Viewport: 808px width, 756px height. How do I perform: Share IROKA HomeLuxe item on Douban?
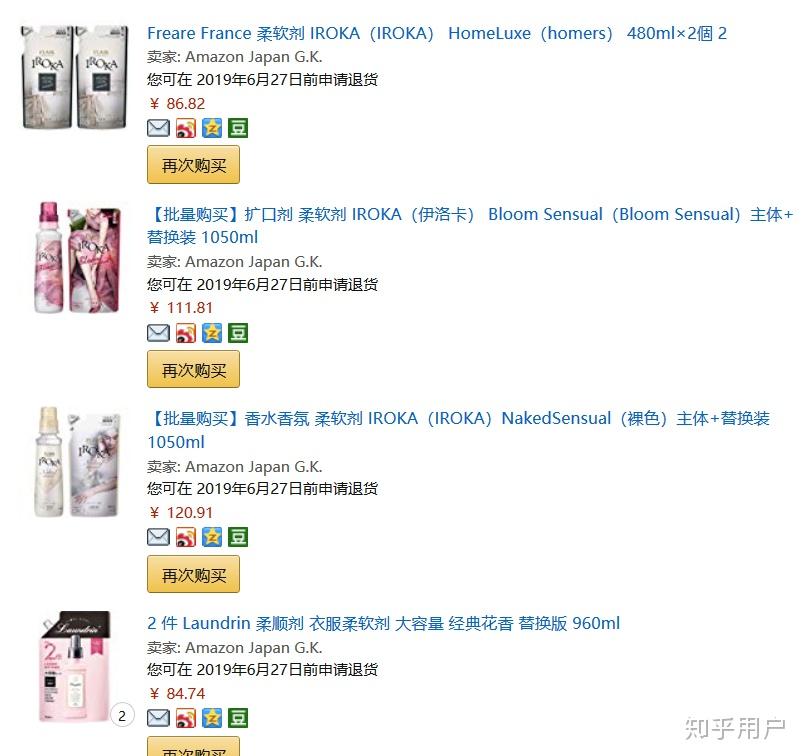tap(238, 128)
